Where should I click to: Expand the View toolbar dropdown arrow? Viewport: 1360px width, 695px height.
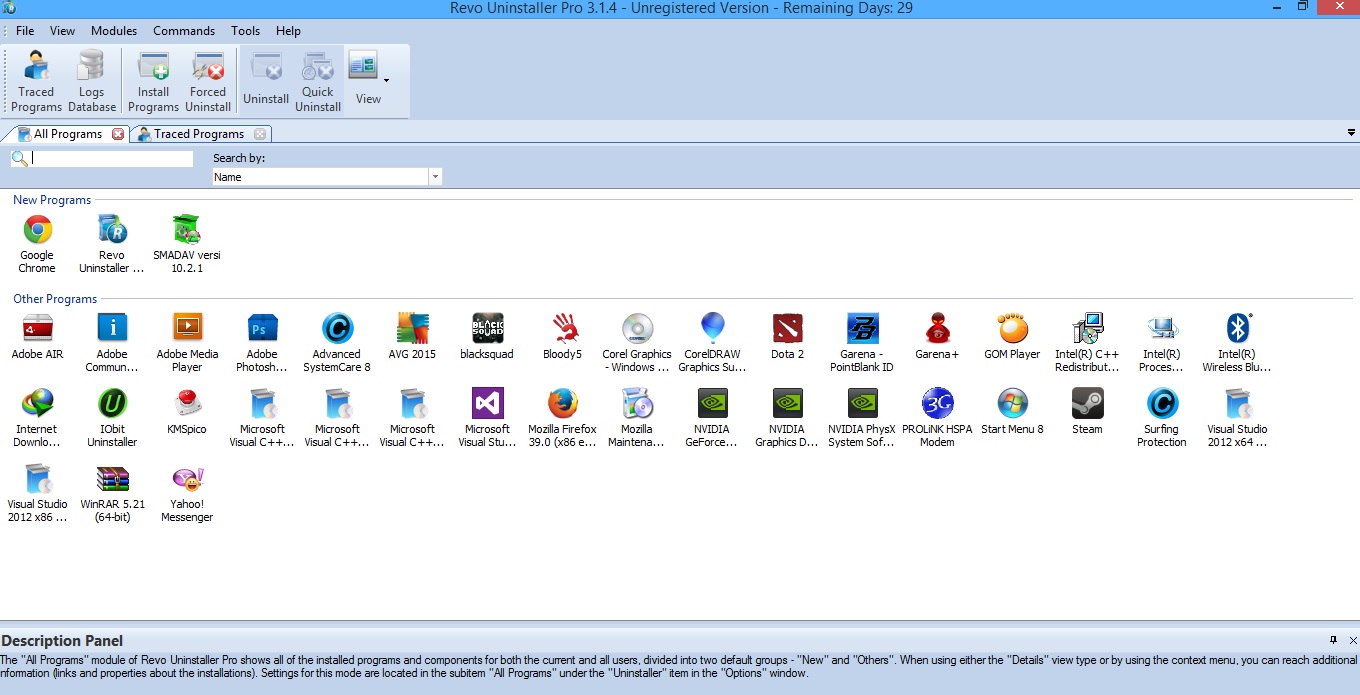click(x=386, y=80)
